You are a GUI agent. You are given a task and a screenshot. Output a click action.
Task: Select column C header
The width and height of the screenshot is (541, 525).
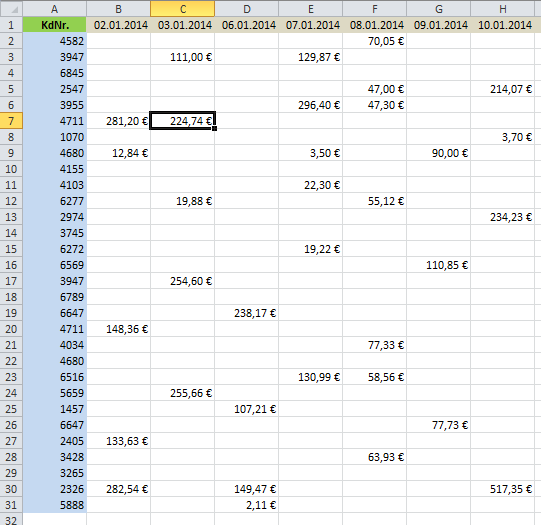(183, 9)
